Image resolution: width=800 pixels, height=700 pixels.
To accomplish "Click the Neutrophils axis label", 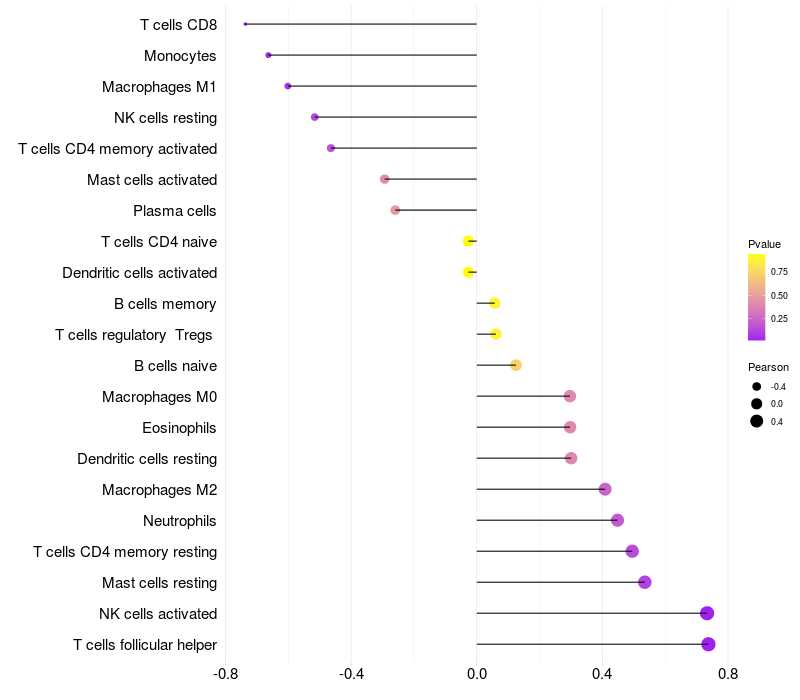I will point(180,521).
